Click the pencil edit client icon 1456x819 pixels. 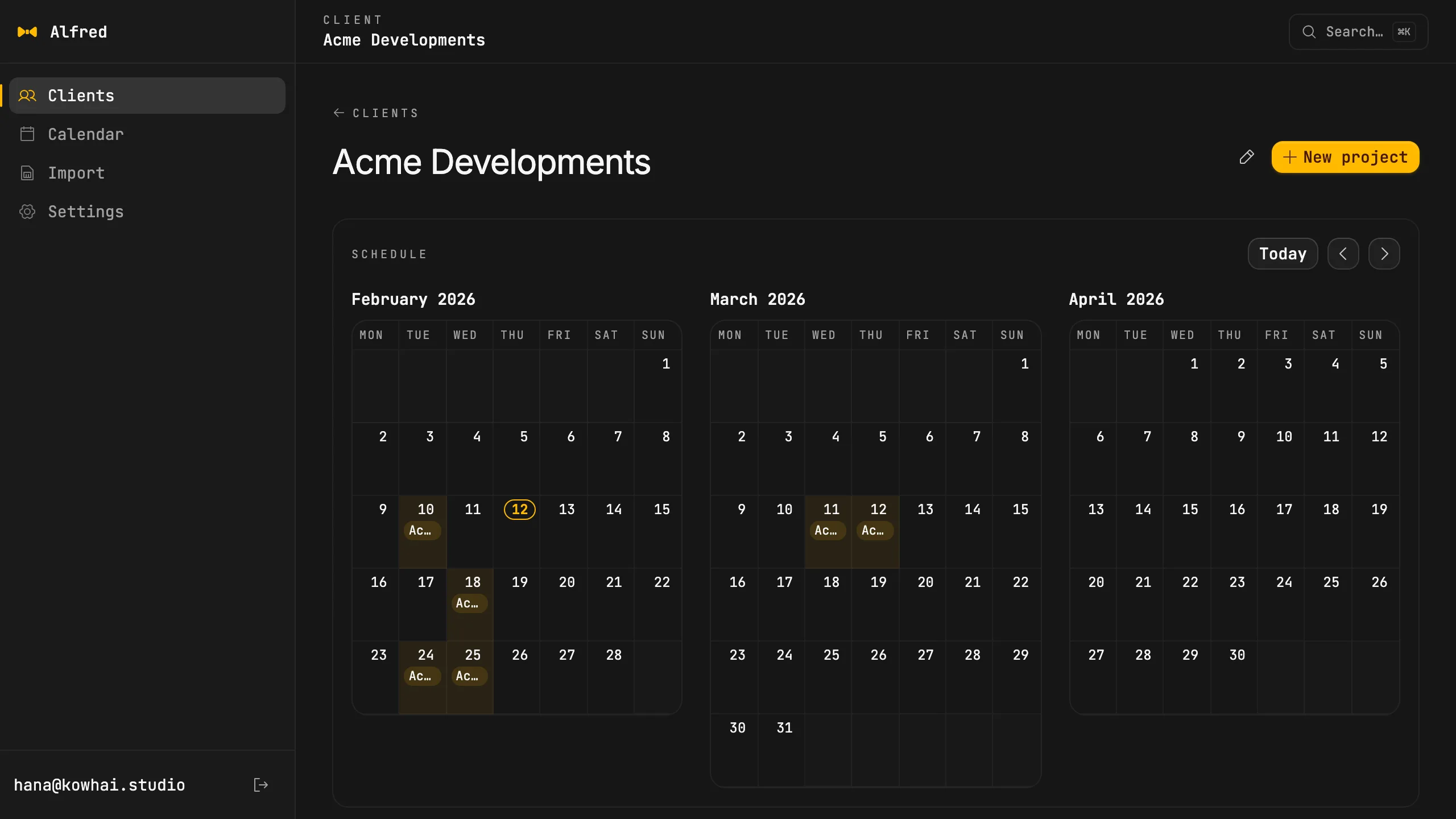1246,157
